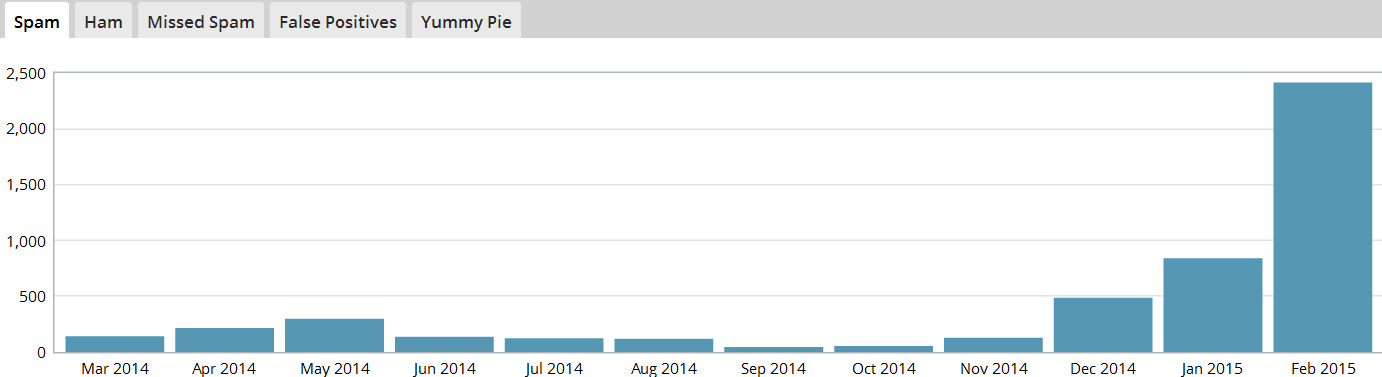This screenshot has height=377, width=1382.
Task: Click the Jul 2014 bar
Action: (554, 345)
